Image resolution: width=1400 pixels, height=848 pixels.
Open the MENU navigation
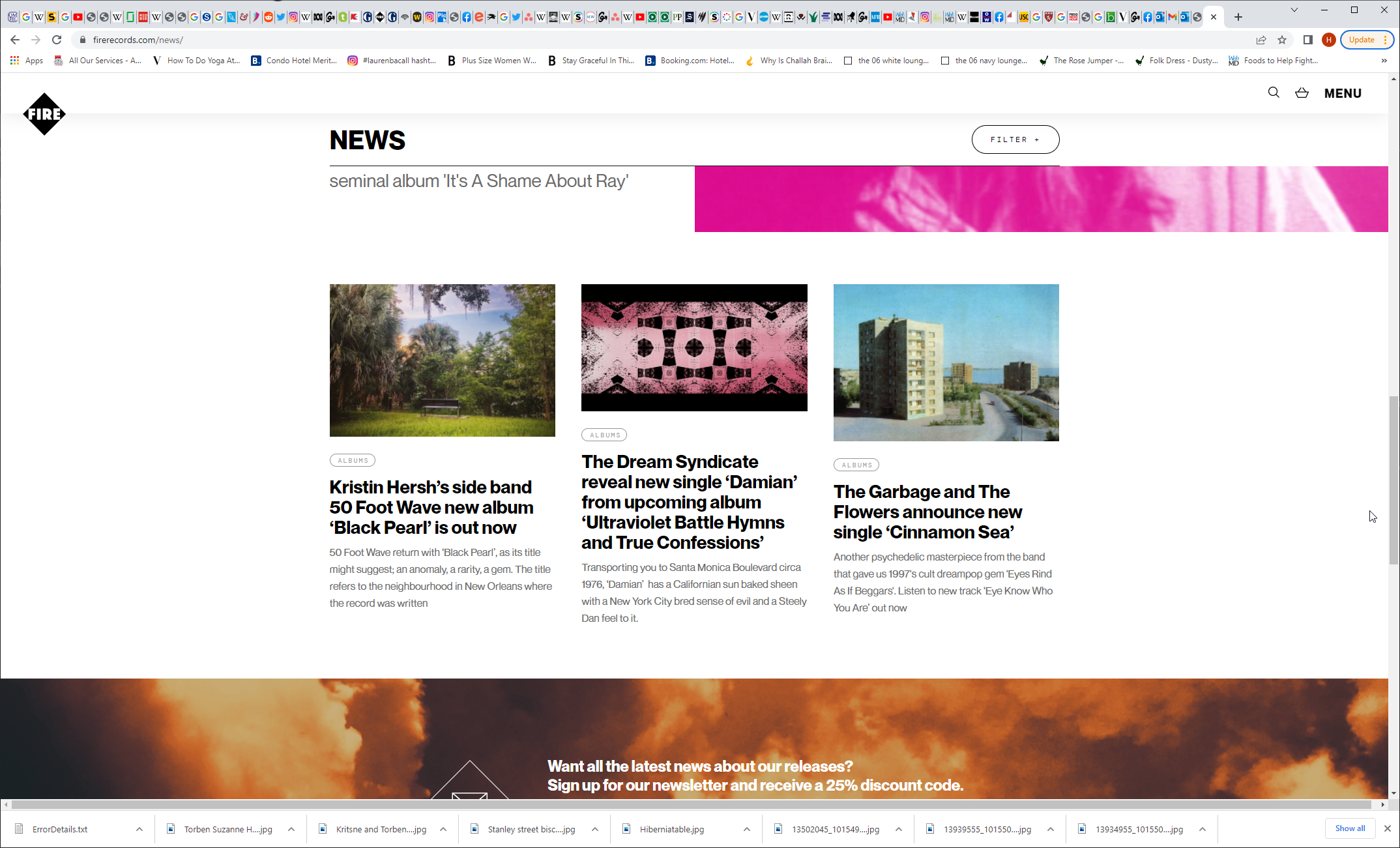1343,93
